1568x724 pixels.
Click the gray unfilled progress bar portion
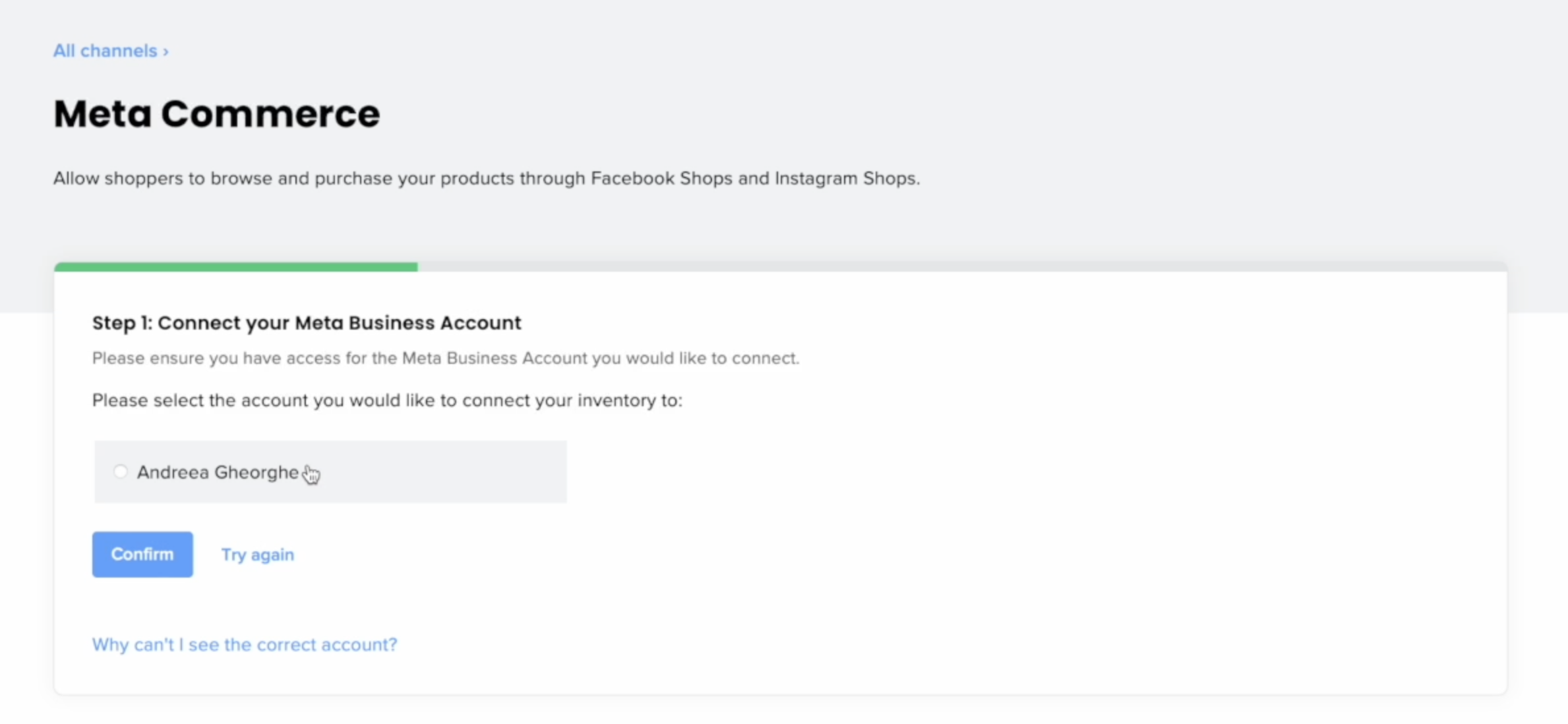pyautogui.click(x=961, y=267)
